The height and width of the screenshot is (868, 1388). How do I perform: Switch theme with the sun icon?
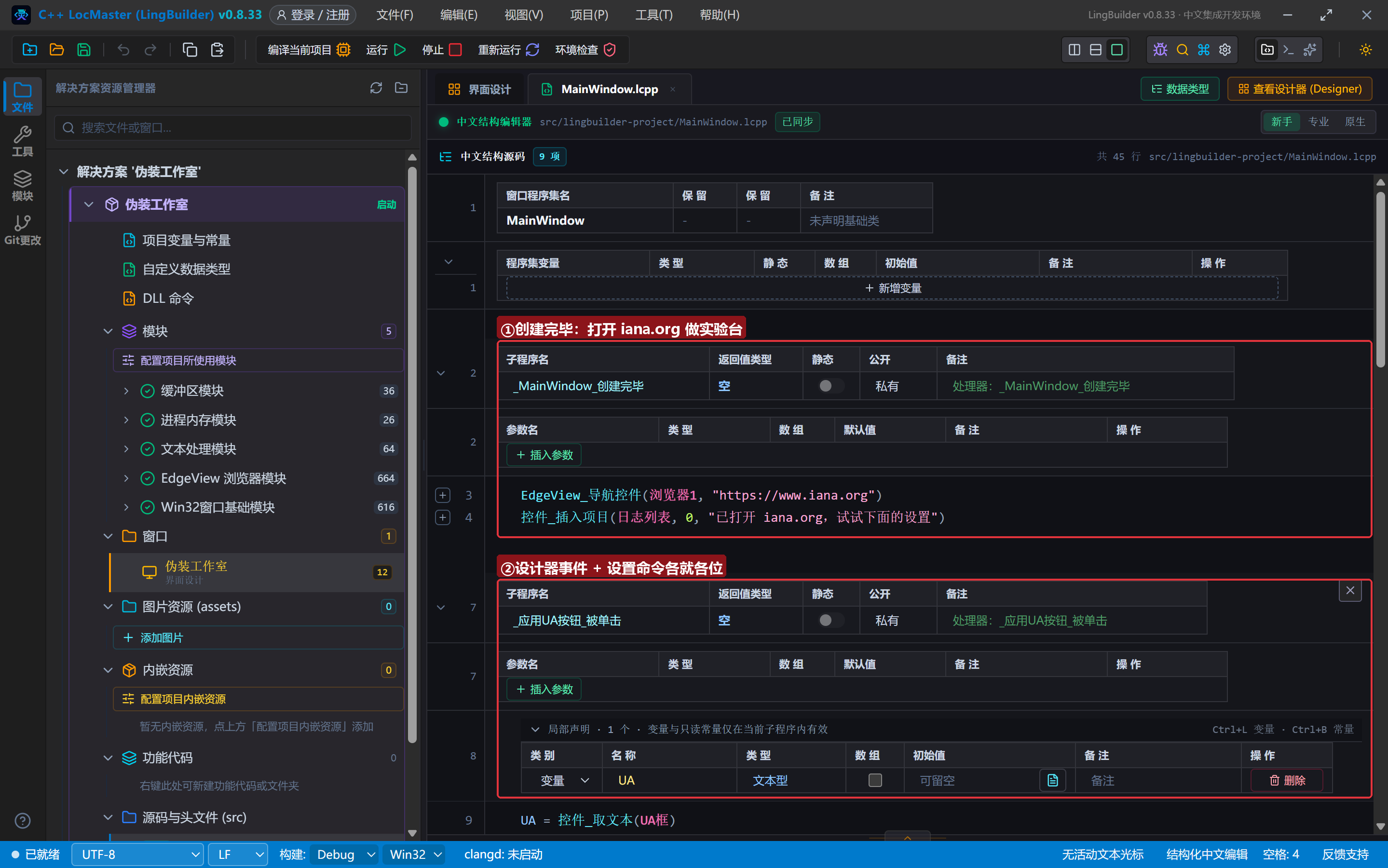tap(1366, 49)
